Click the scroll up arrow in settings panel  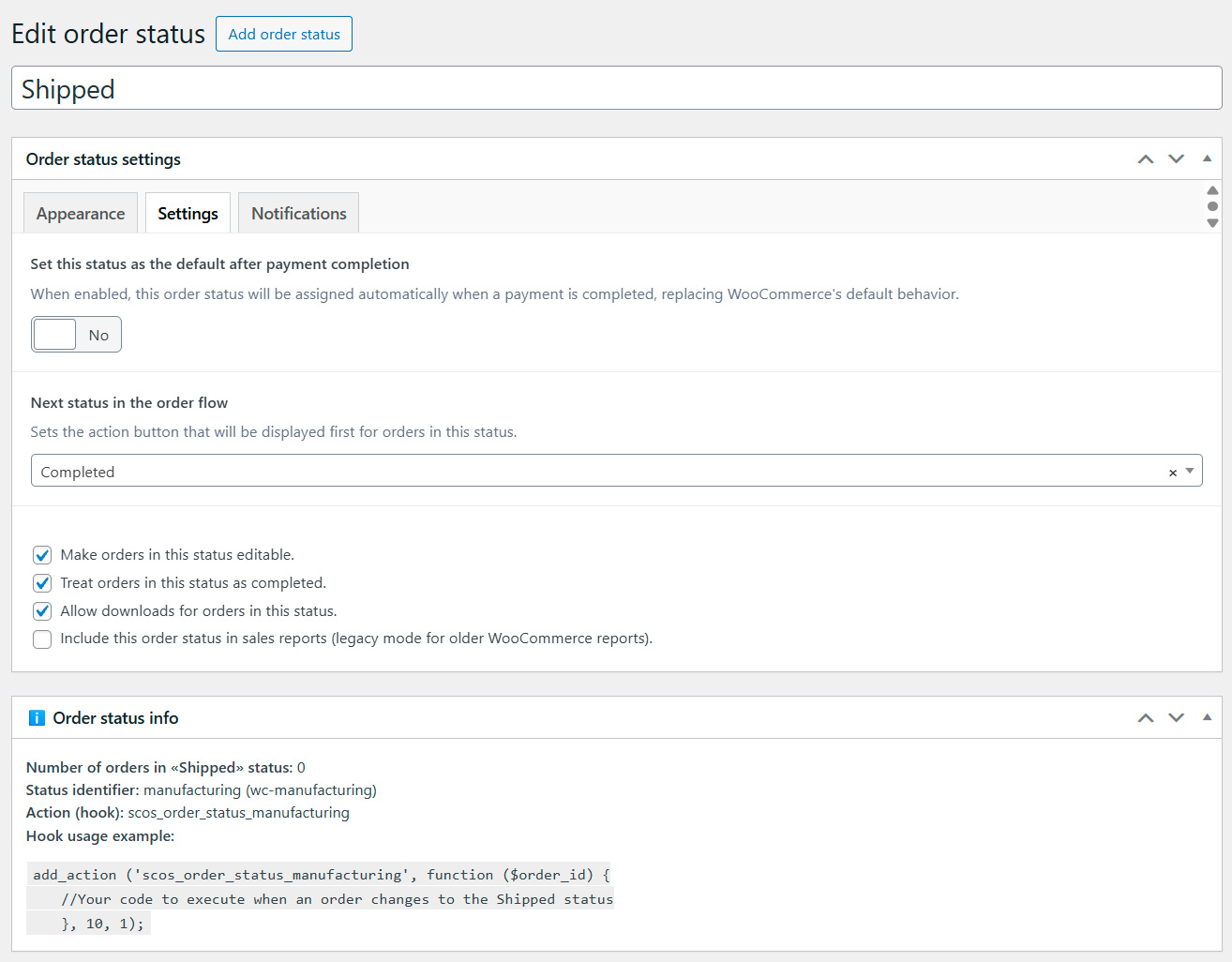pyautogui.click(x=1212, y=190)
